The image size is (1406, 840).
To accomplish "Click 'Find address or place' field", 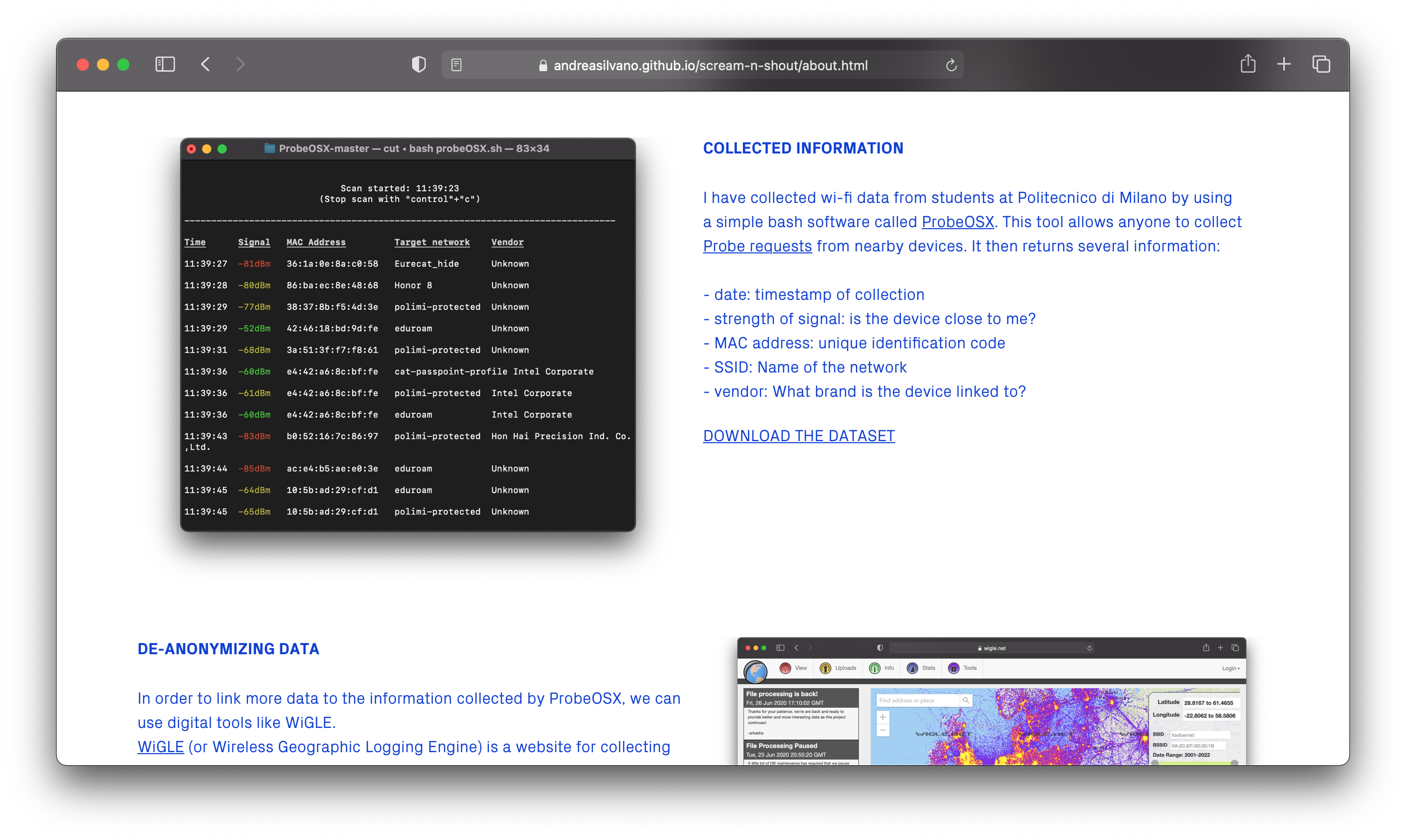I will pyautogui.click(x=917, y=701).
